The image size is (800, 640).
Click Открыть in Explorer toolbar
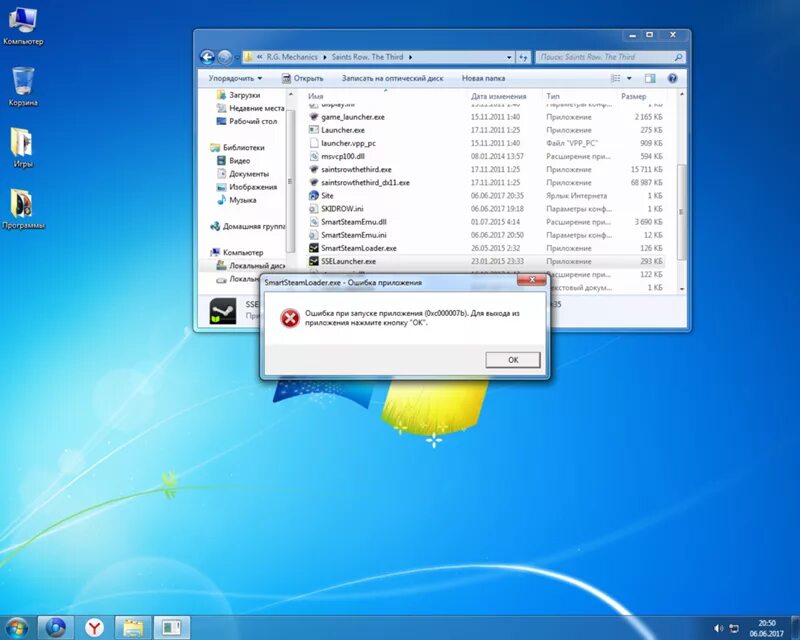(x=303, y=78)
